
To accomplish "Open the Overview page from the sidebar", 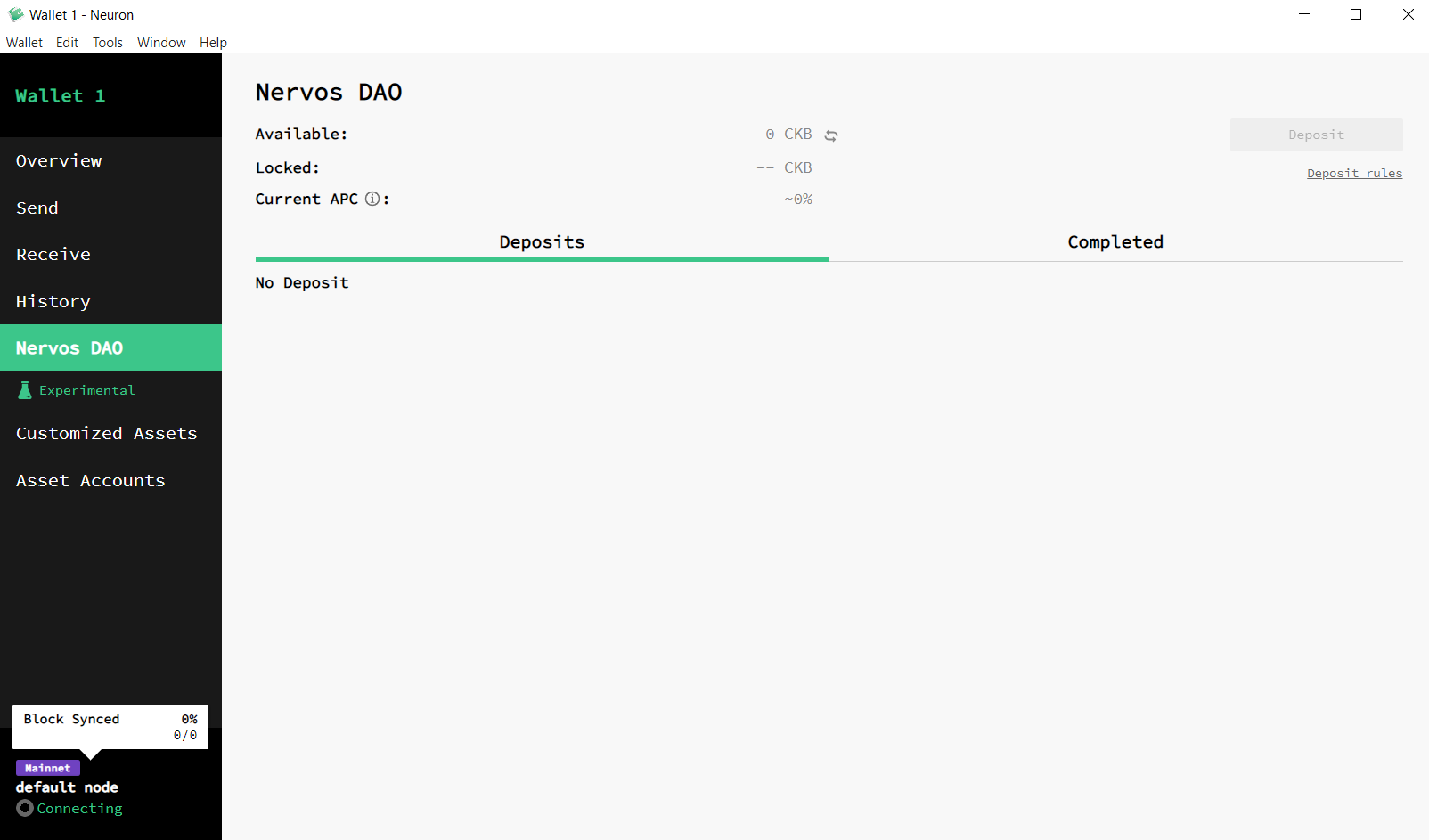I will pos(59,161).
